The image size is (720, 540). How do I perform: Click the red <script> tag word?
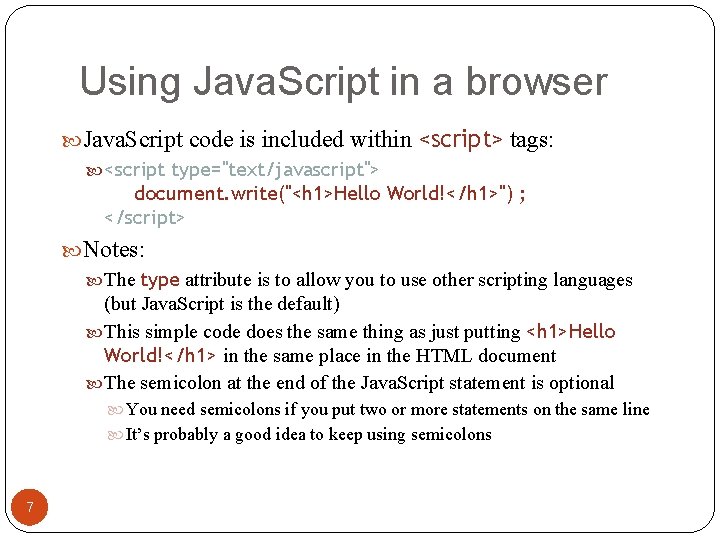tap(461, 140)
